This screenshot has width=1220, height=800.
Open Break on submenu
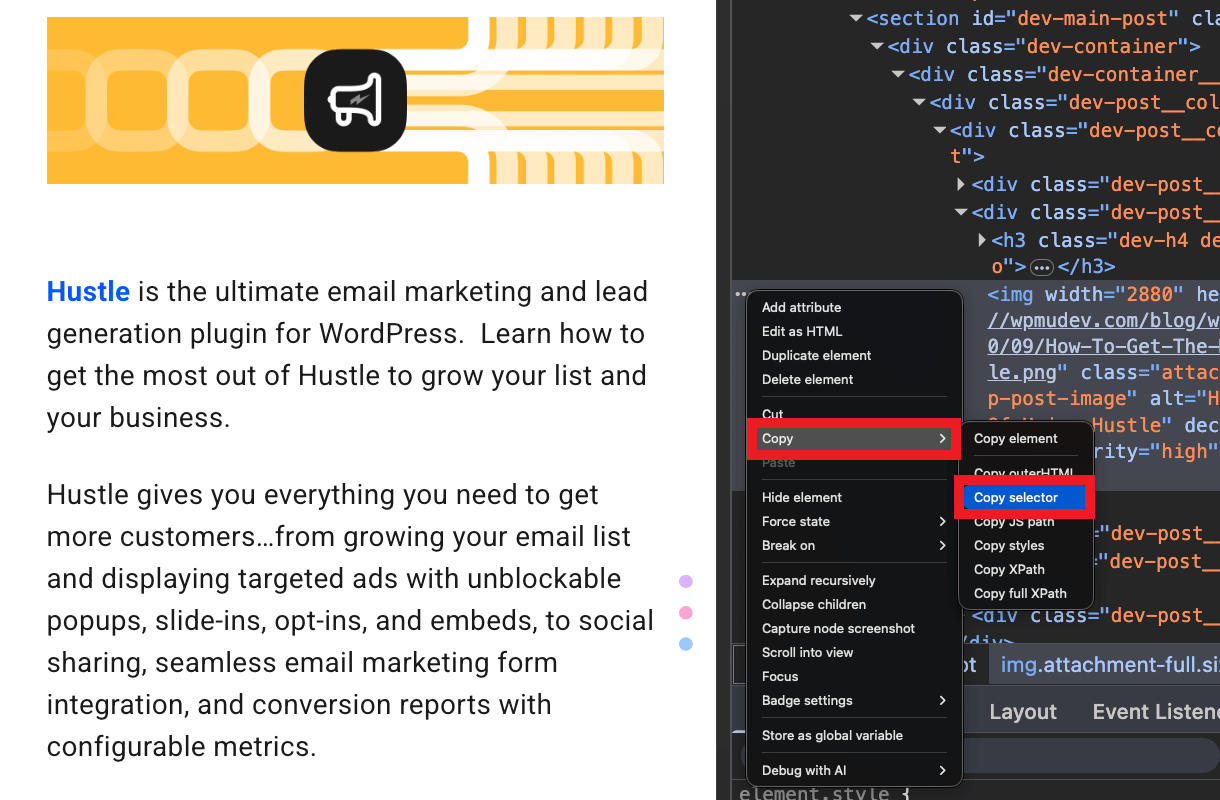coord(854,545)
